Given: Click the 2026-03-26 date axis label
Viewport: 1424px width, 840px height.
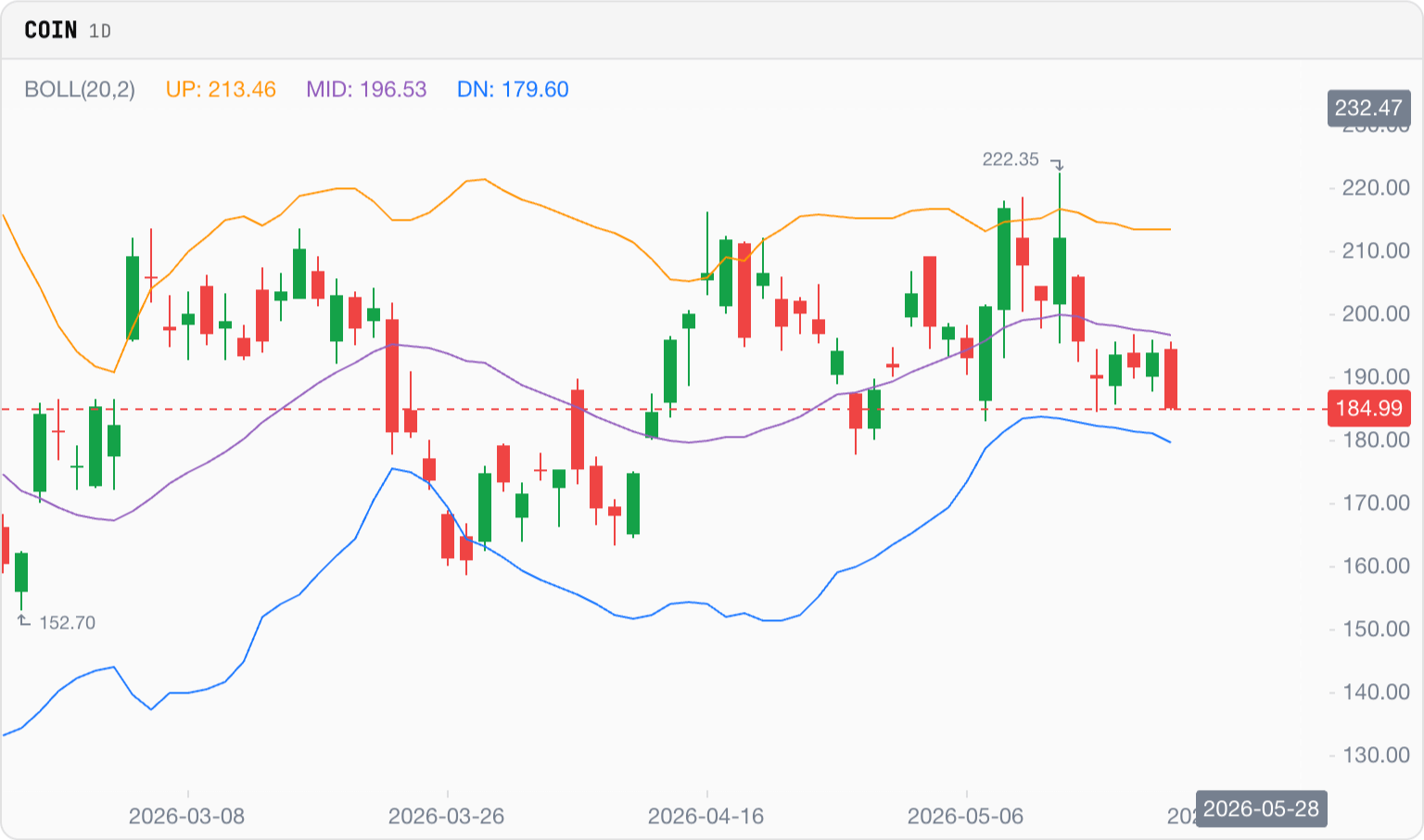Looking at the screenshot, I should [x=446, y=817].
